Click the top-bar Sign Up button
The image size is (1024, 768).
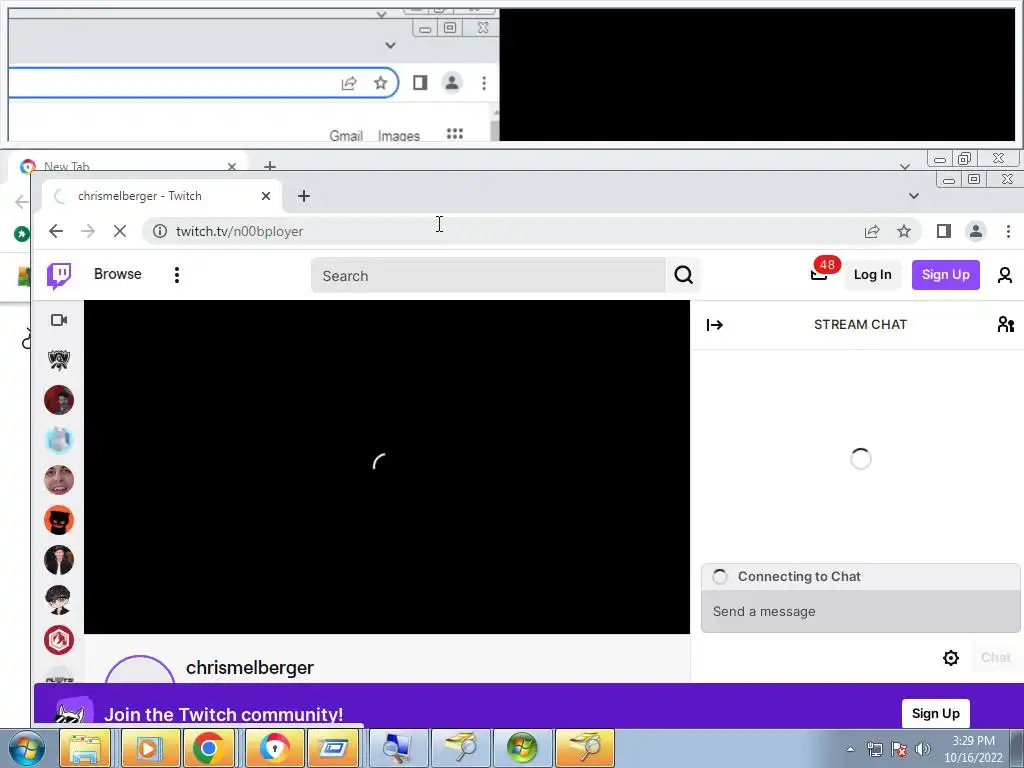click(945, 275)
